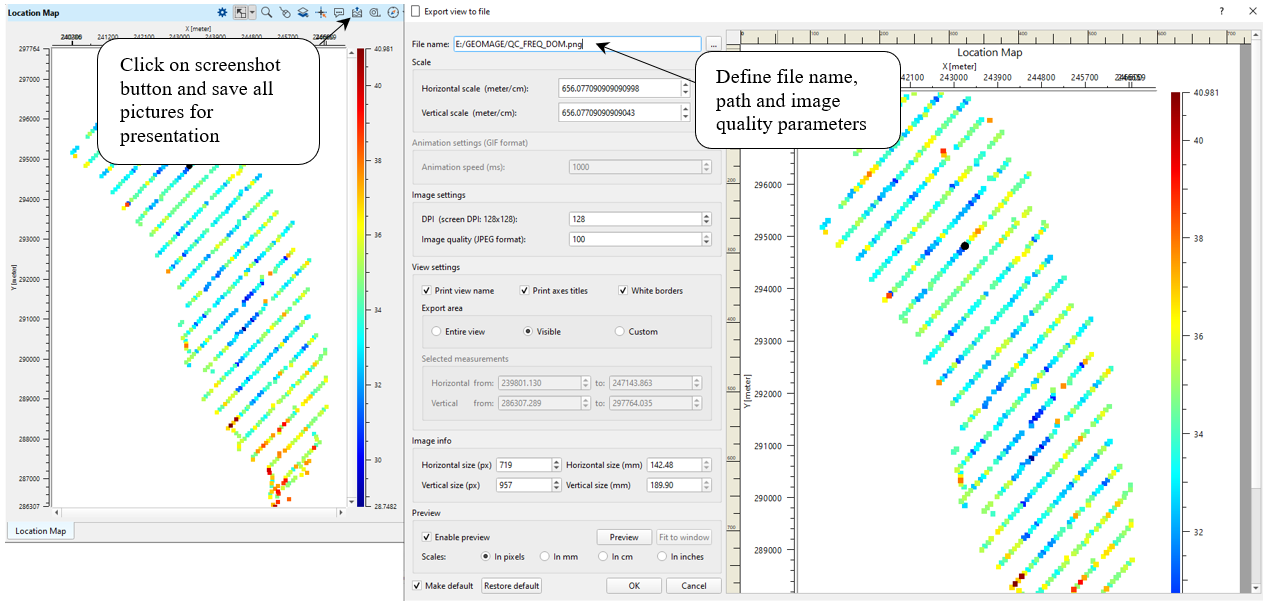Uncheck the Print view name checkbox
Screen dimensions: 1263x601
[x=427, y=290]
